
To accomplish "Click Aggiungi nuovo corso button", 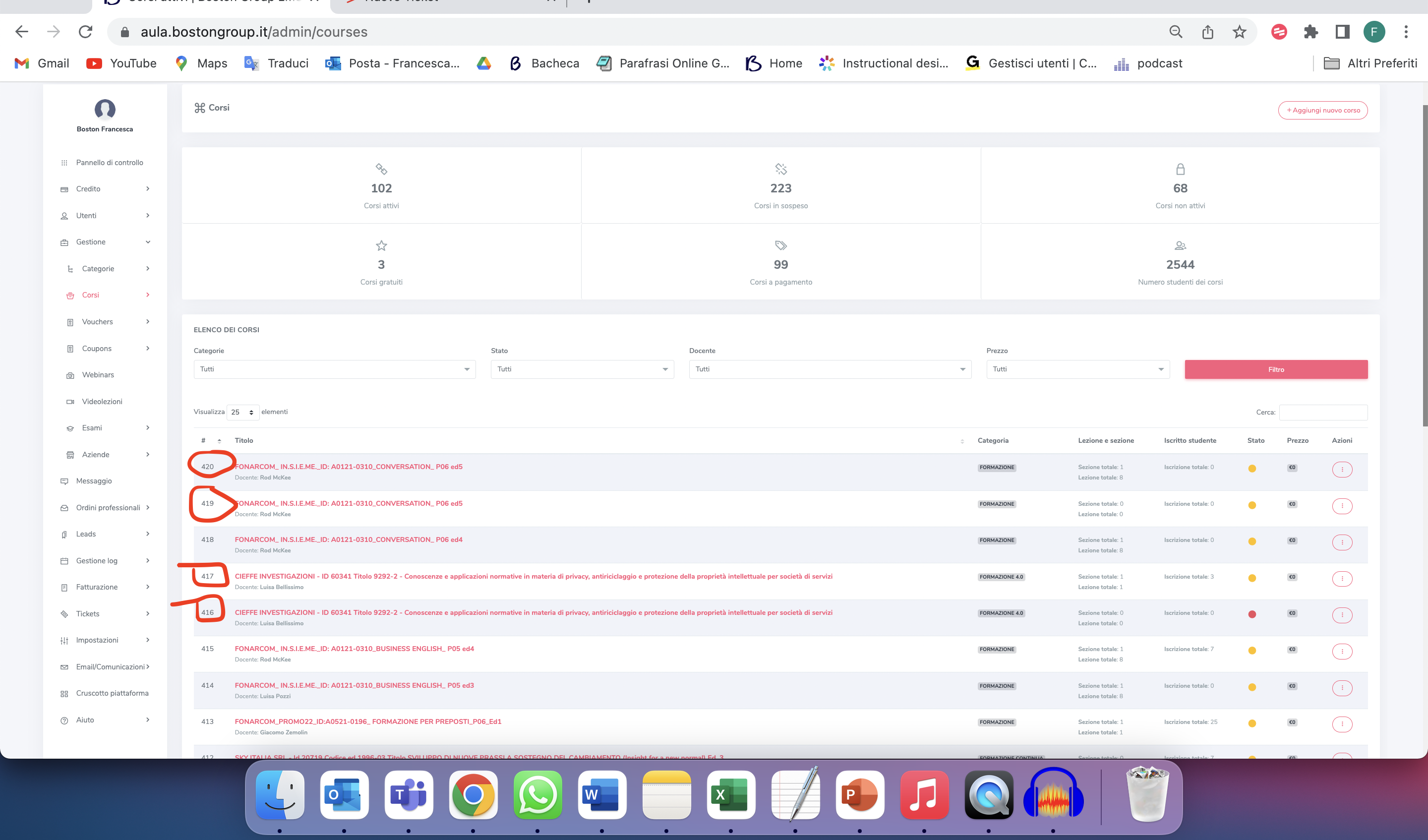I will click(1322, 110).
